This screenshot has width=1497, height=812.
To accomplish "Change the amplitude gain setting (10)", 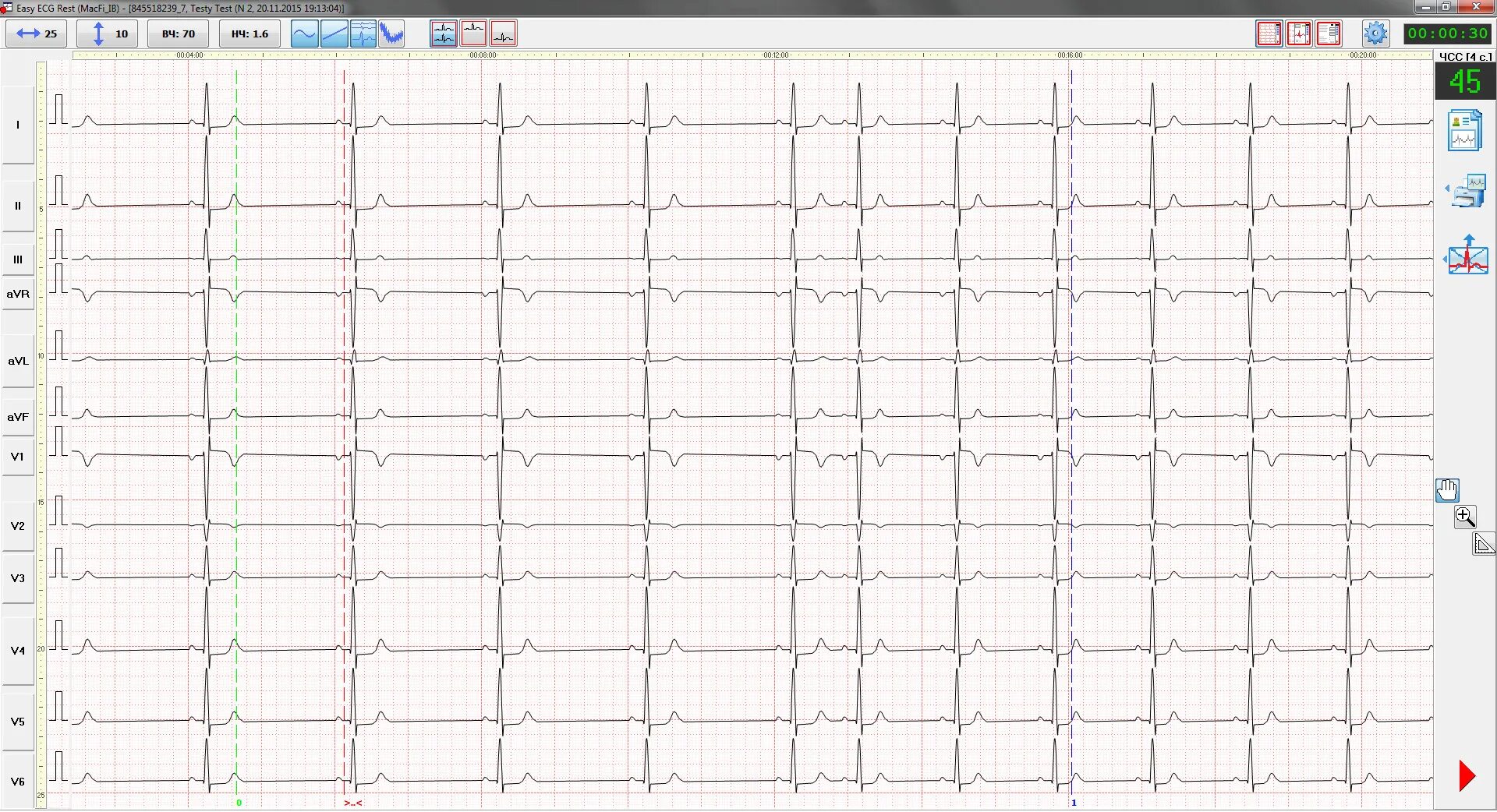I will point(108,34).
